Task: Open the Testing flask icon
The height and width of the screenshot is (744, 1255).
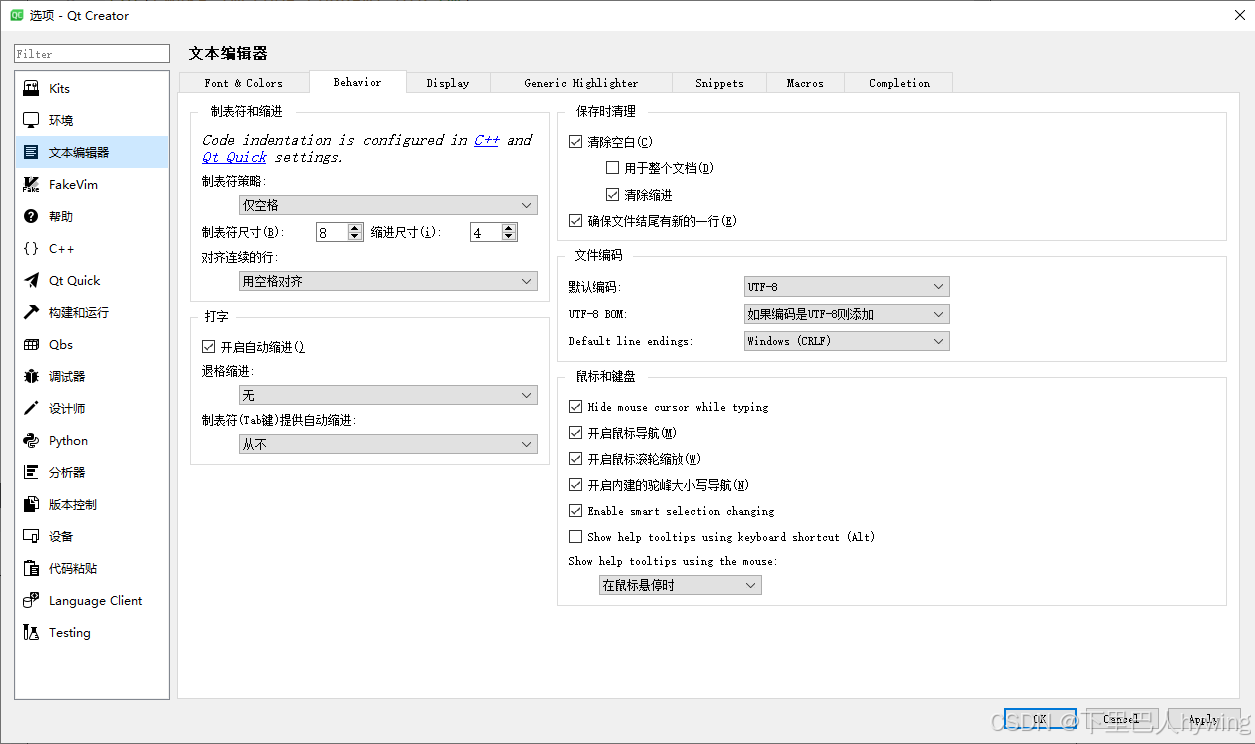Action: [x=31, y=633]
